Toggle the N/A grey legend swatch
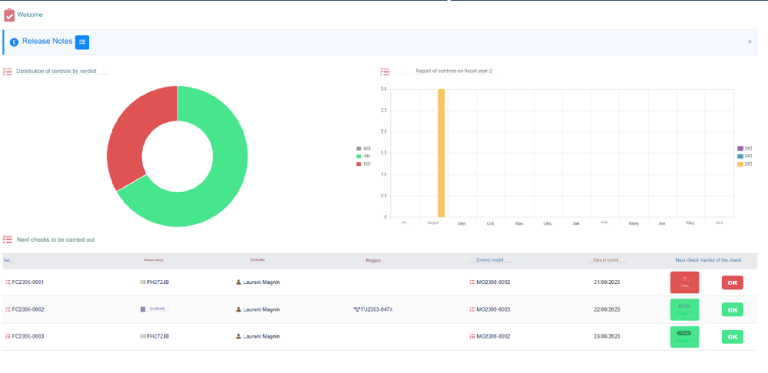The image size is (768, 373). [x=359, y=148]
